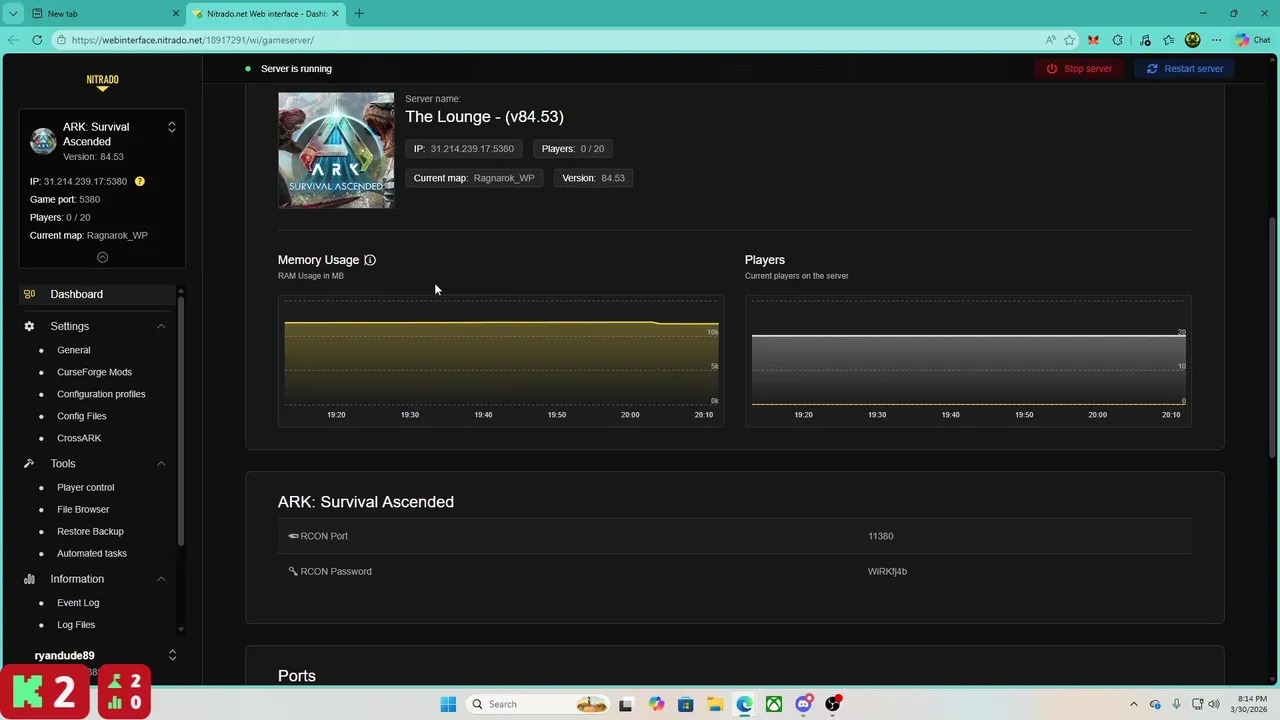This screenshot has height=720, width=1280.
Task: Open the Dashboard menu item
Action: [x=97, y=294]
